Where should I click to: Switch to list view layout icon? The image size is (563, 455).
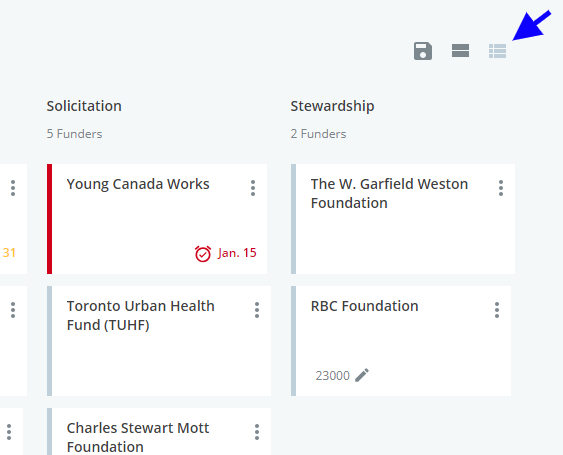pos(497,51)
